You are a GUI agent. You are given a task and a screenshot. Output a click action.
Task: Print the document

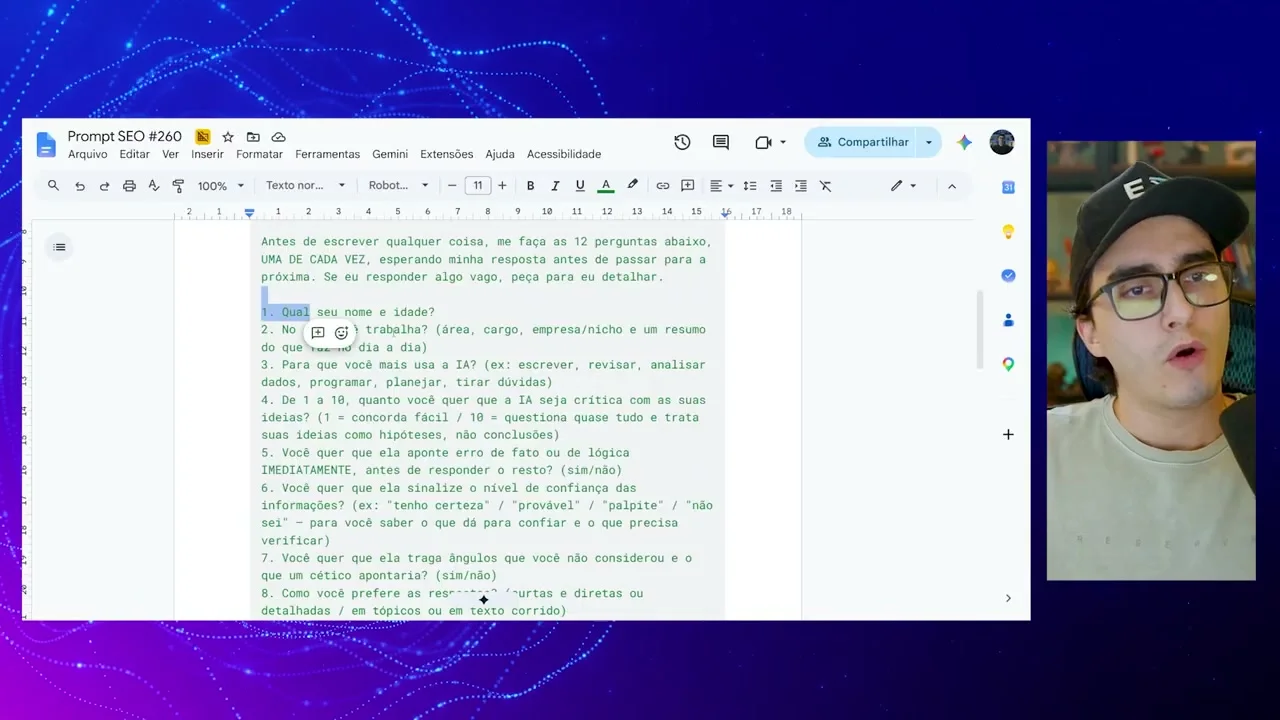coord(129,186)
